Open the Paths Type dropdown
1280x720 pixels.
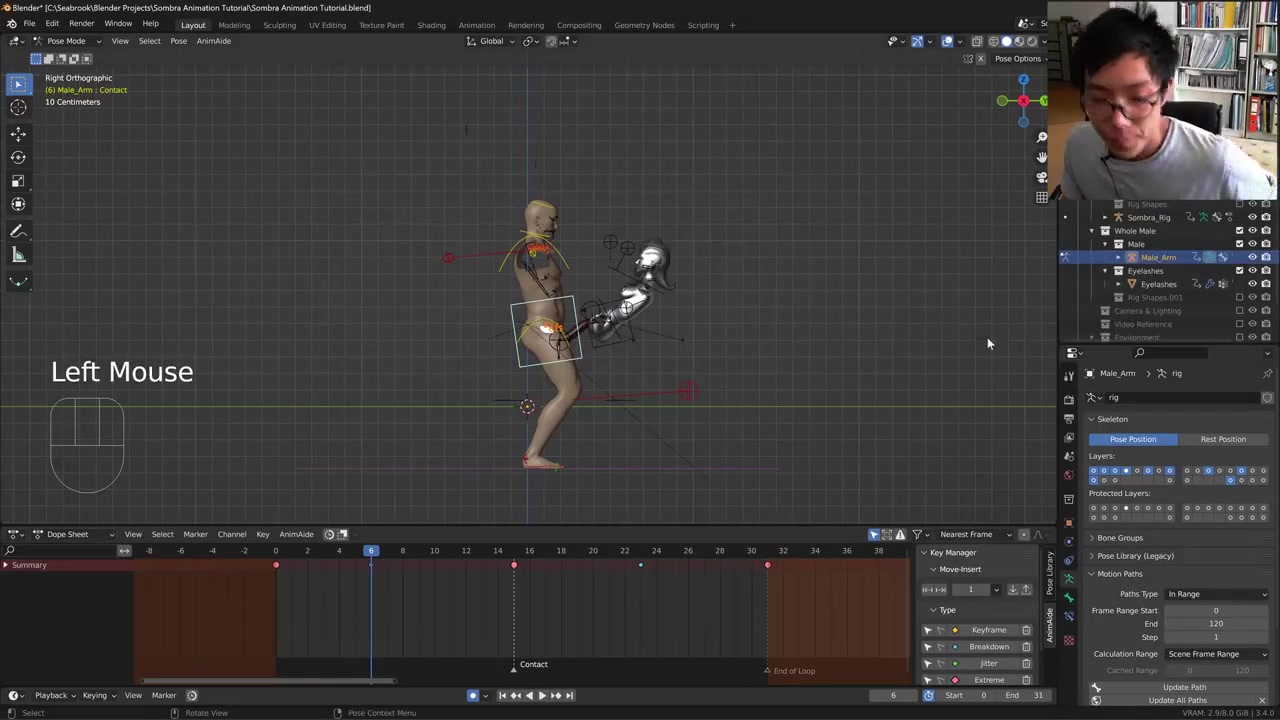pyautogui.click(x=1216, y=594)
